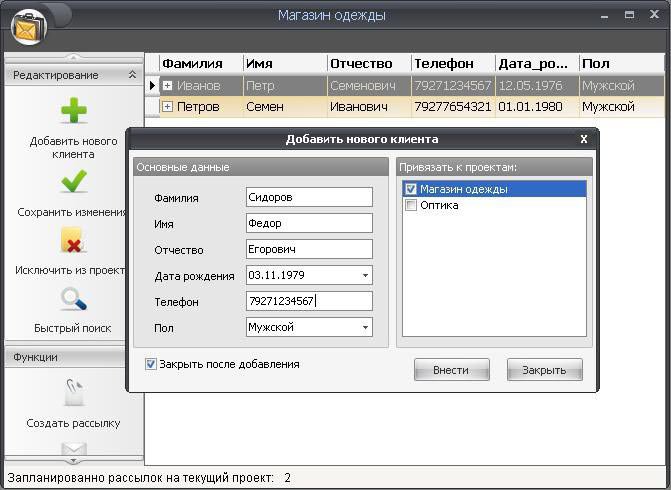Image resolution: width=671 pixels, height=490 pixels.
Task: Expand the Иванов row plus sign
Action: [167, 86]
